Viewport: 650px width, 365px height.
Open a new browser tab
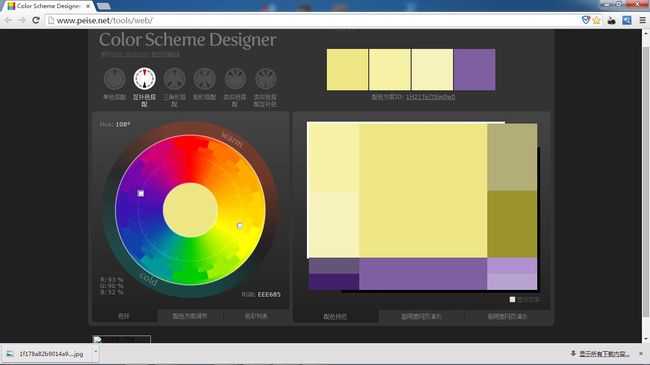click(104, 6)
